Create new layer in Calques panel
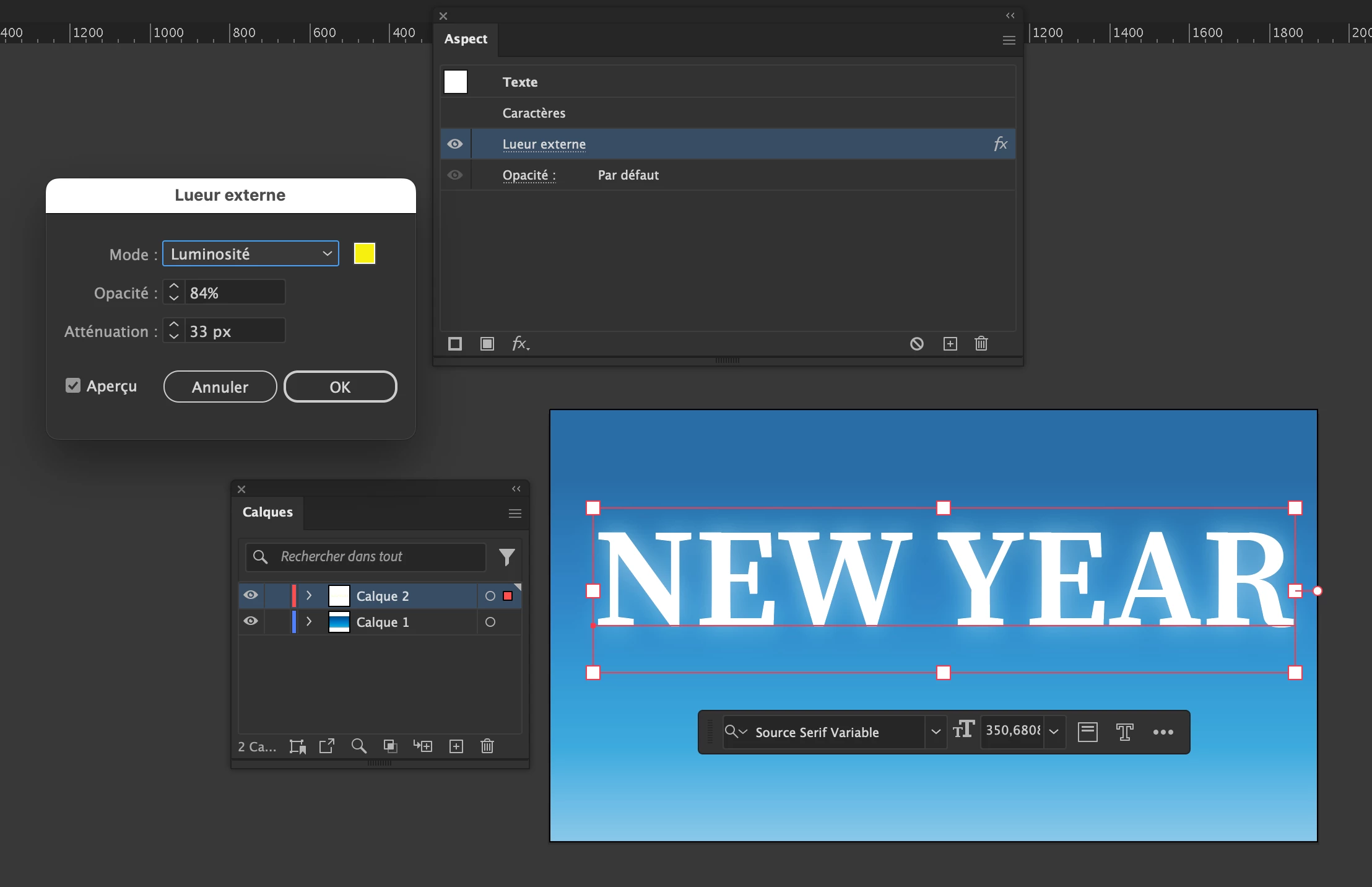The width and height of the screenshot is (1372, 887). 456,746
